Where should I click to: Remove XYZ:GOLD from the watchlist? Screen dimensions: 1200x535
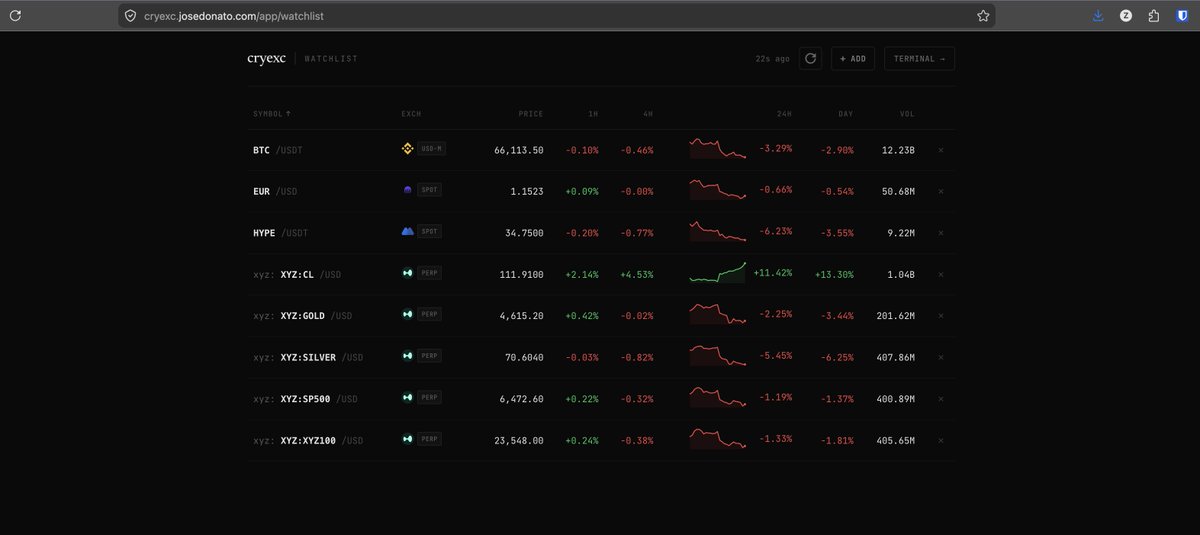pyautogui.click(x=941, y=316)
